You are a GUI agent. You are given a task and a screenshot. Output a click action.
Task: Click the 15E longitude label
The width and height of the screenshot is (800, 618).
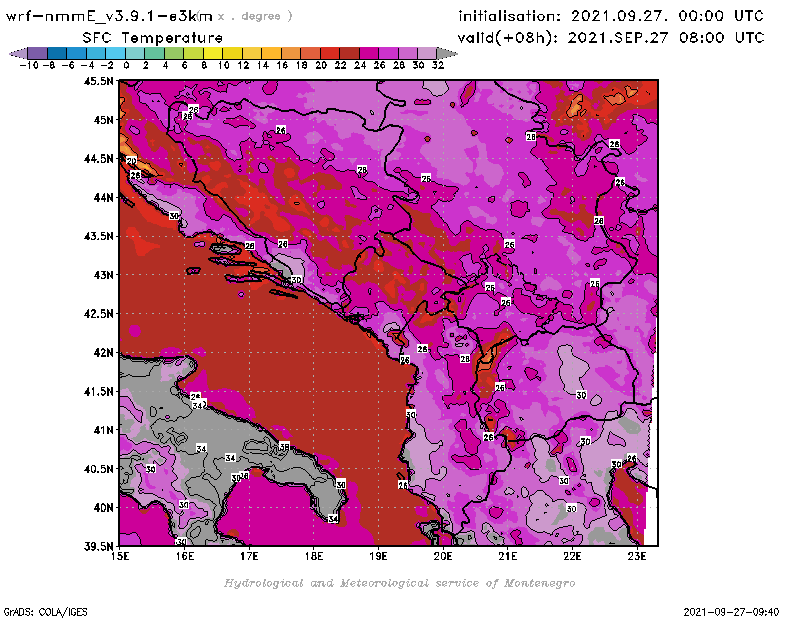pos(120,556)
